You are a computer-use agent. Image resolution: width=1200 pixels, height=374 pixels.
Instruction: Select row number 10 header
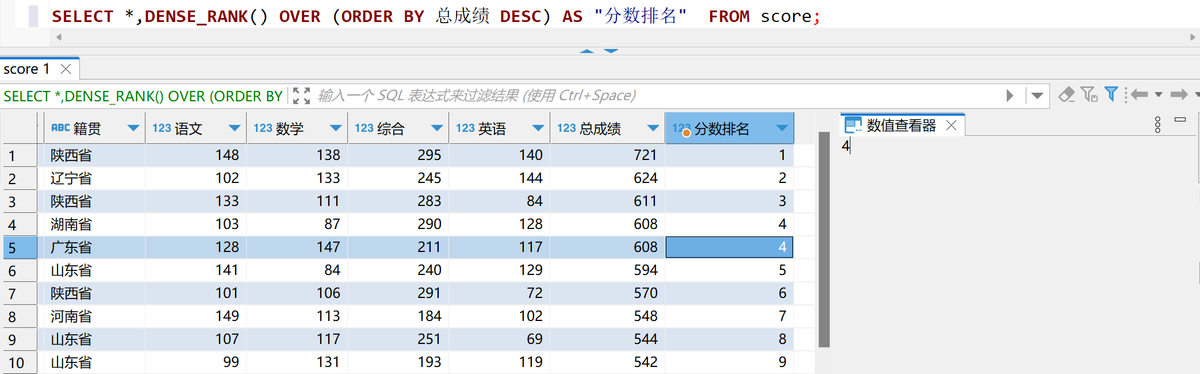[20, 362]
